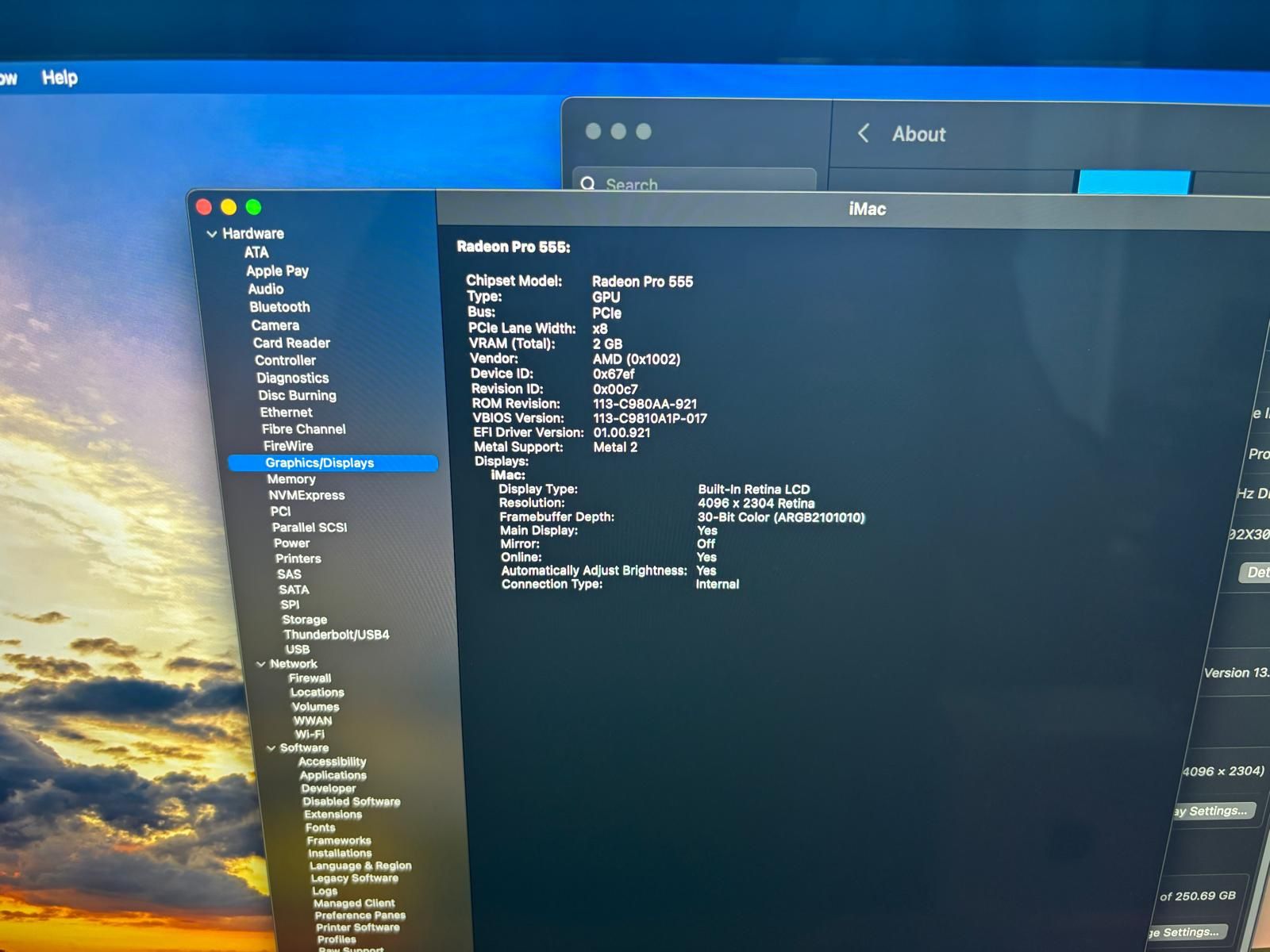
Task: Select Preference Panes entry
Action: 360,916
